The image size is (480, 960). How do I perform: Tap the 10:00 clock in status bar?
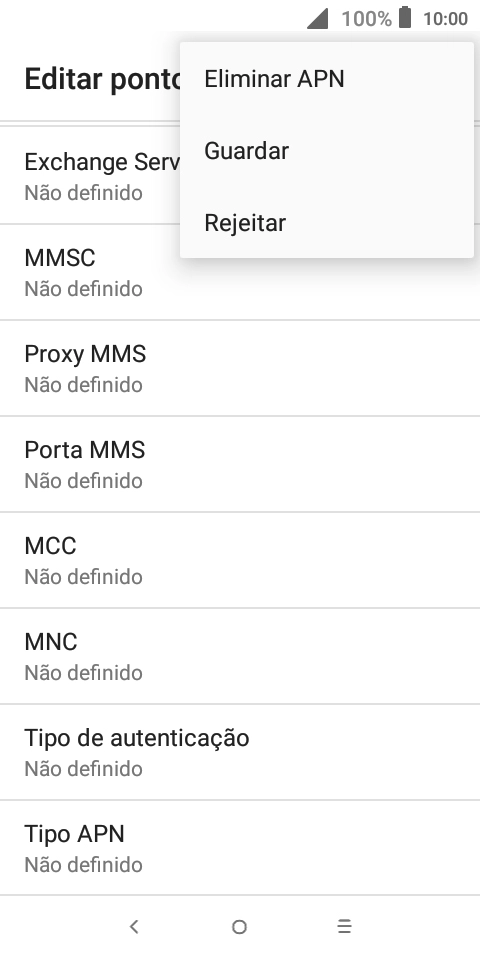coord(446,19)
